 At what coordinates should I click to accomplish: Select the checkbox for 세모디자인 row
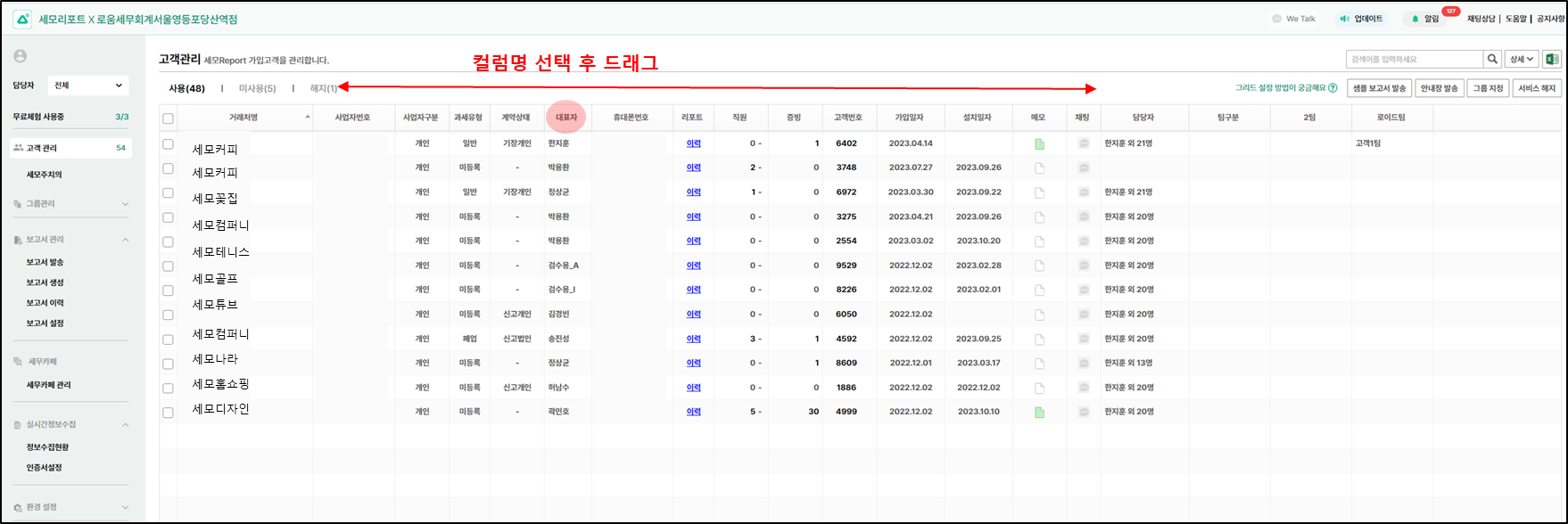[168, 413]
